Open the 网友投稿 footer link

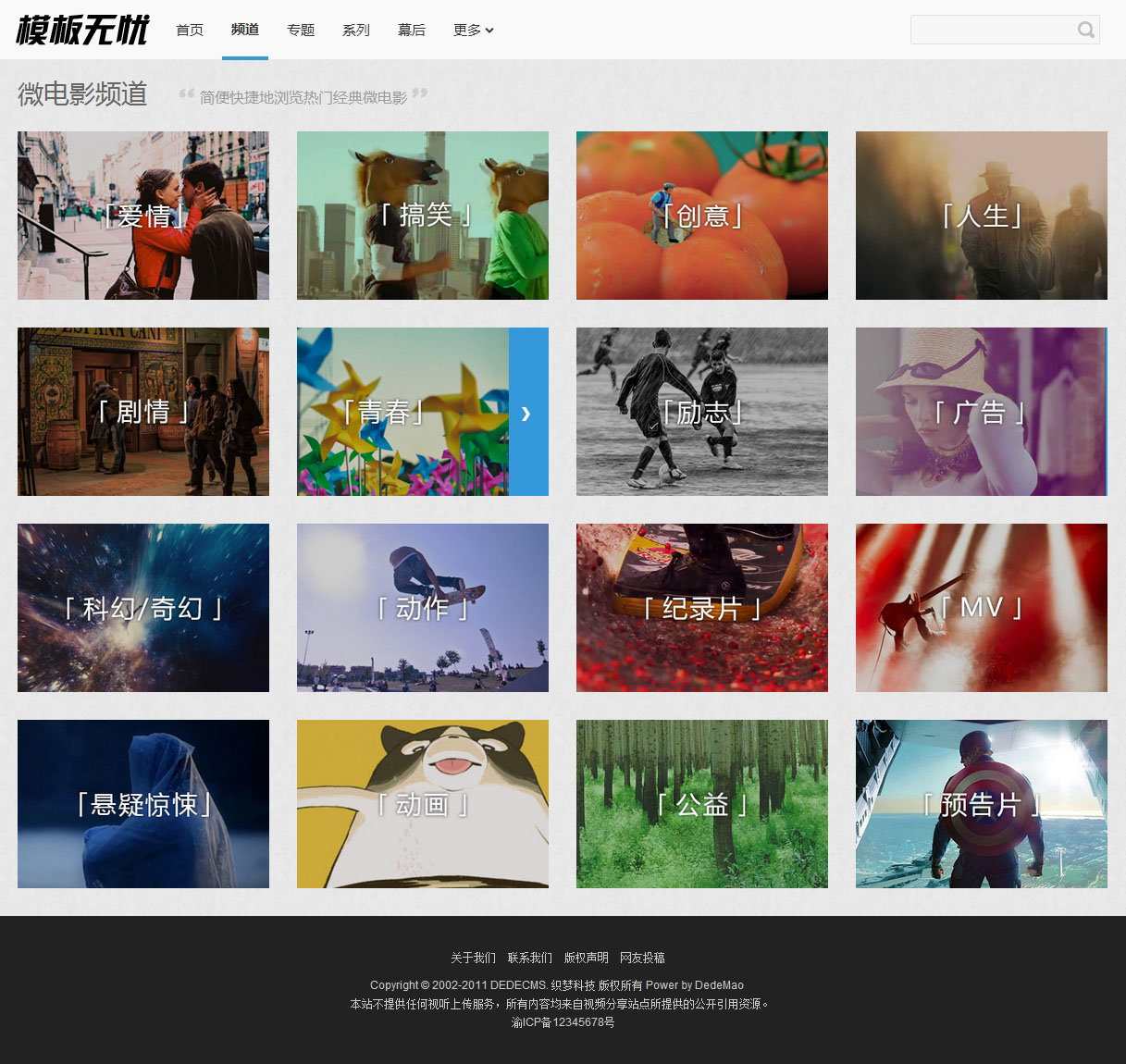click(642, 958)
